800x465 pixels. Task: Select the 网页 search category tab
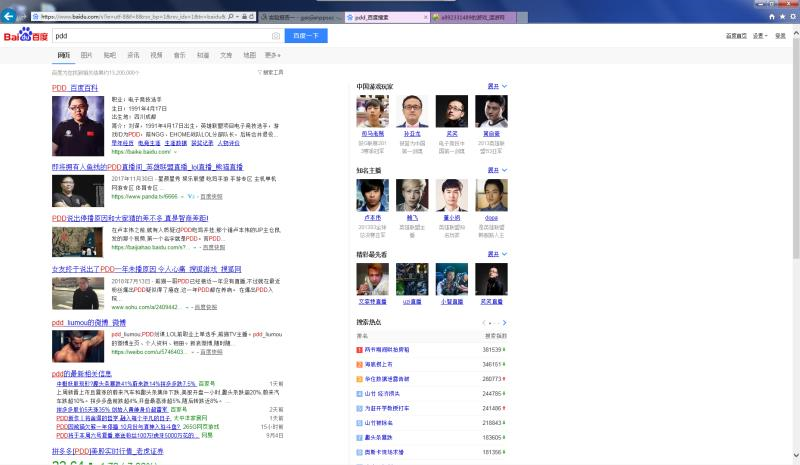[64, 55]
